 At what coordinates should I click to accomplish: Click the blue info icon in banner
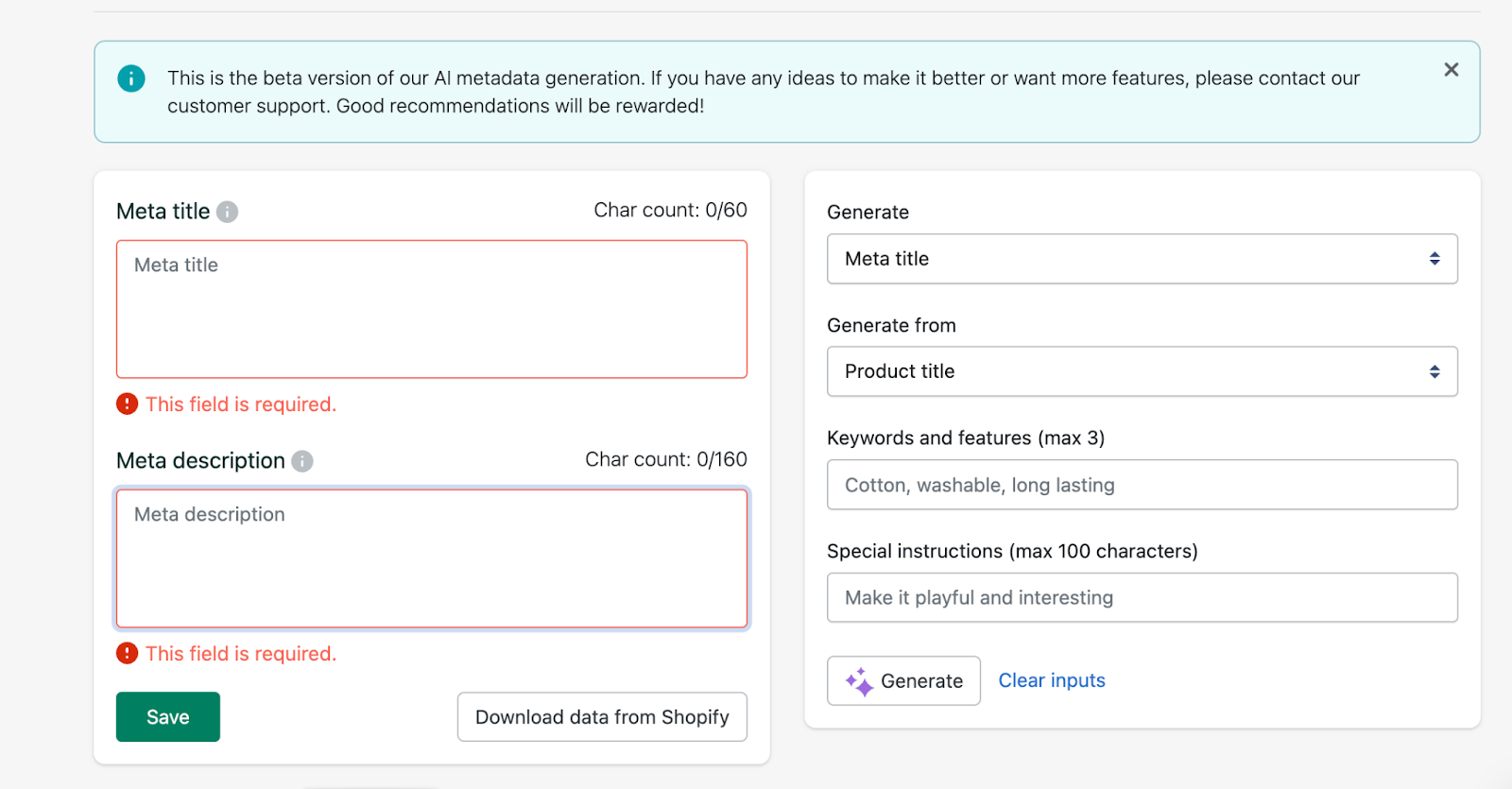pos(131,78)
